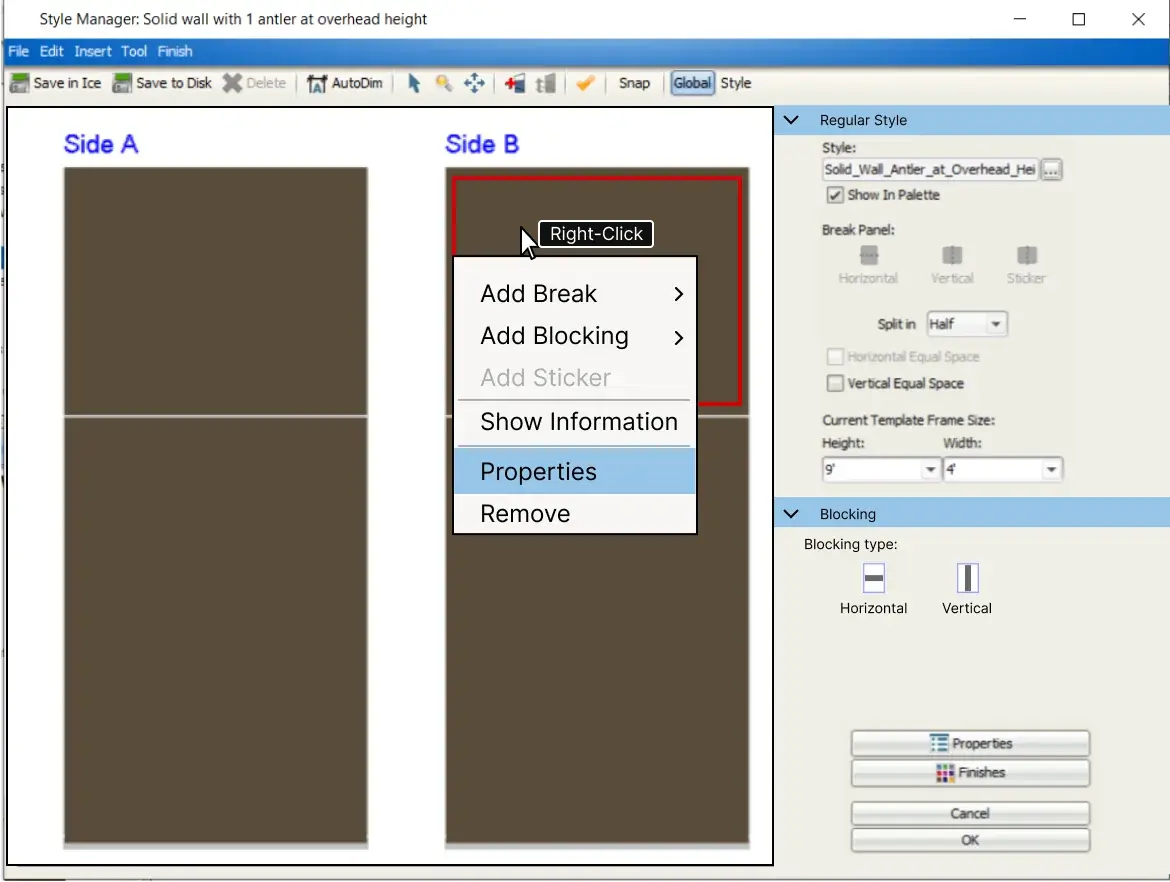Select the Side A lower panel
Screen dimensions: 1170x882
coord(216,630)
